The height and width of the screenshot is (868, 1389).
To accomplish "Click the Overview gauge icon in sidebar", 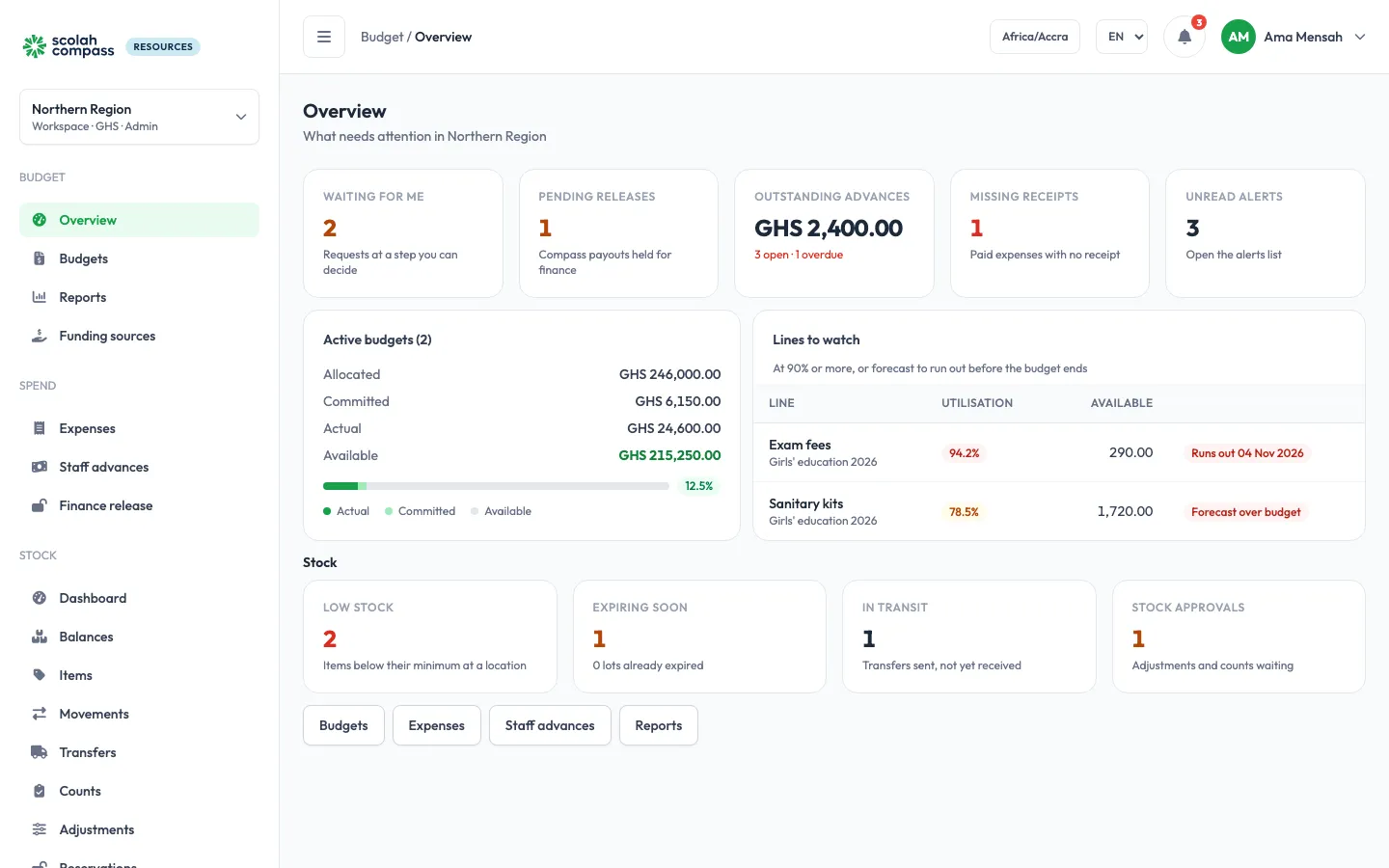I will point(40,220).
